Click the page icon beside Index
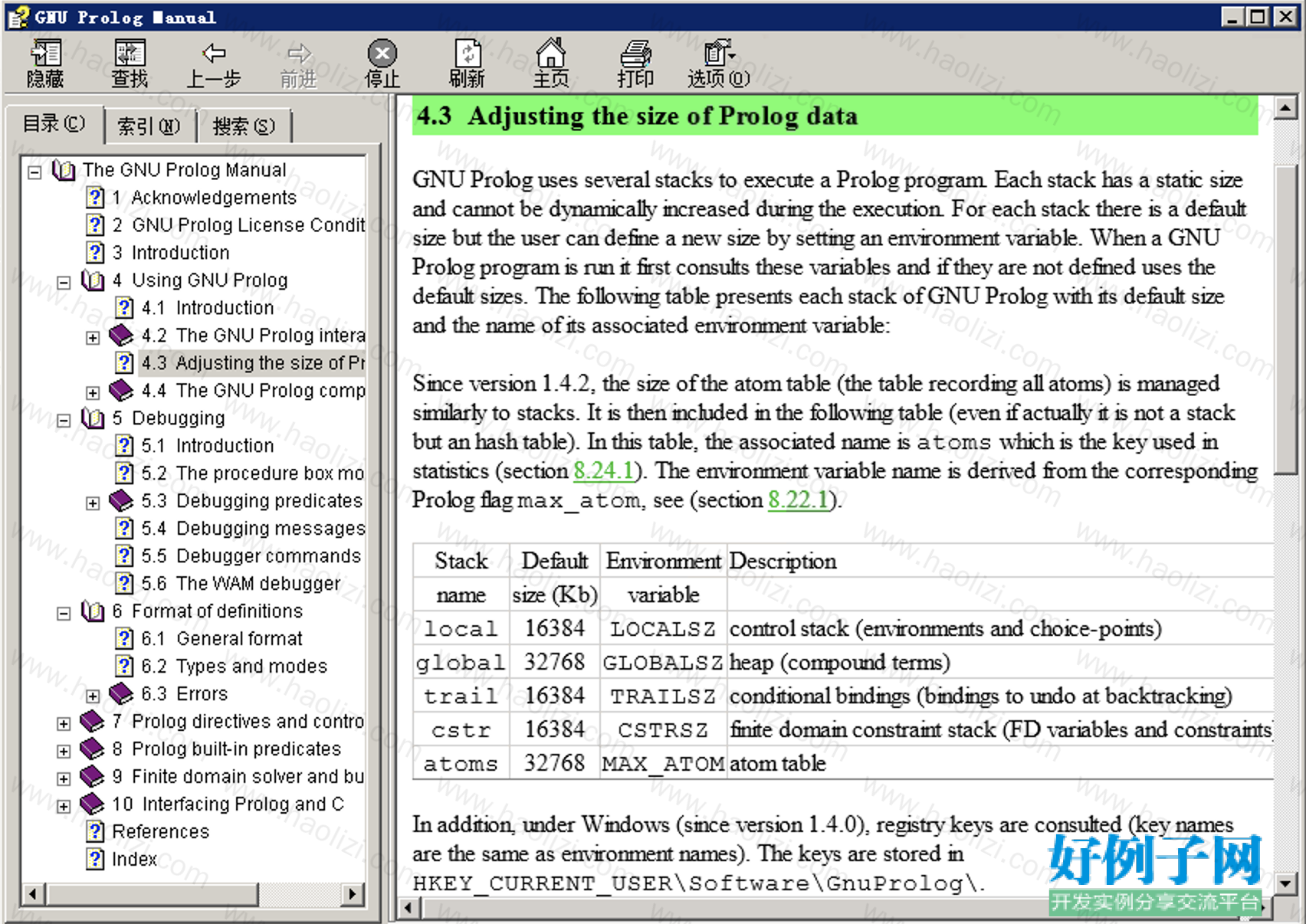The image size is (1306, 924). coord(95,859)
